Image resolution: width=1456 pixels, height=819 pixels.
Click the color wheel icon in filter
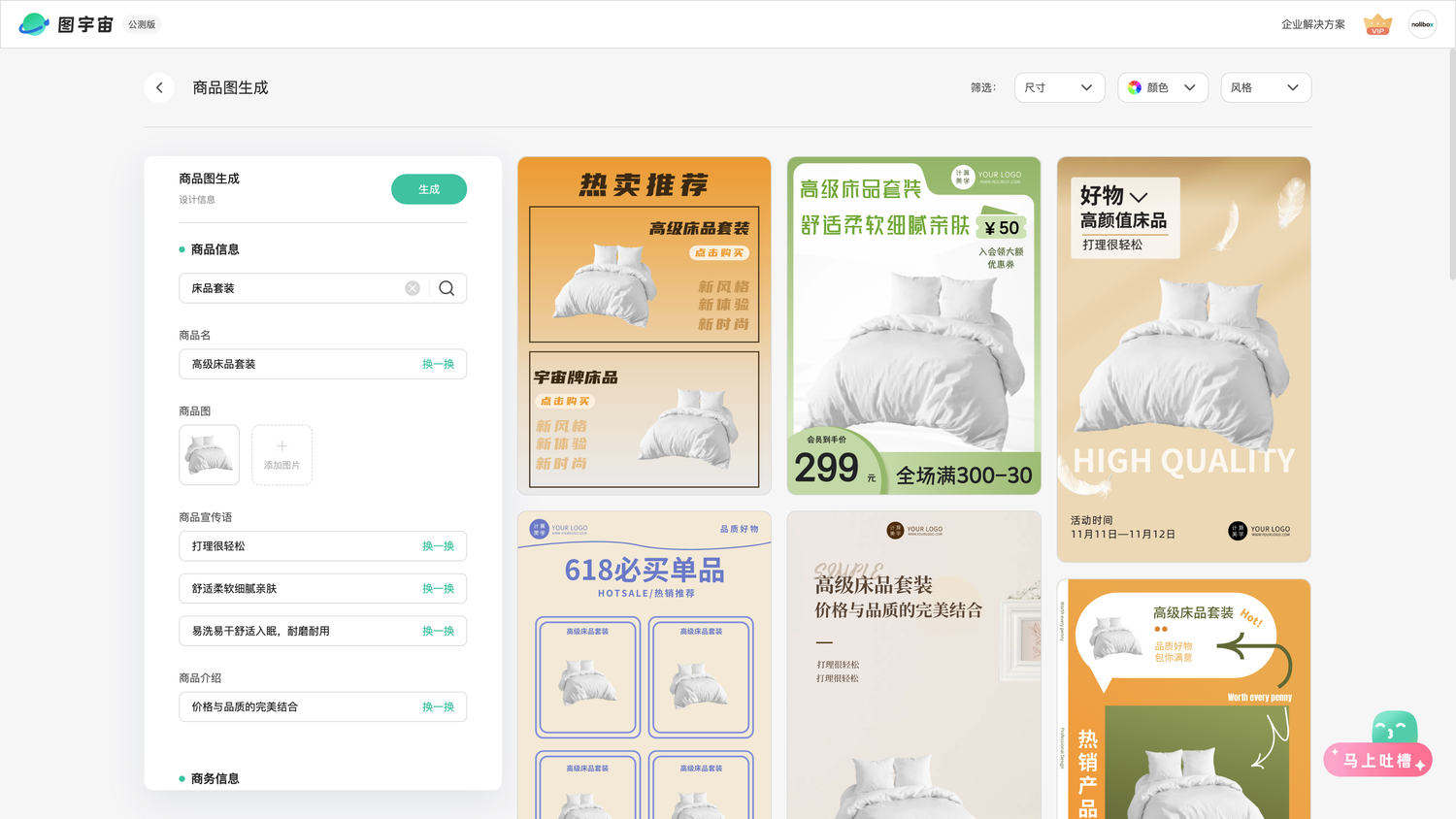(x=1135, y=87)
